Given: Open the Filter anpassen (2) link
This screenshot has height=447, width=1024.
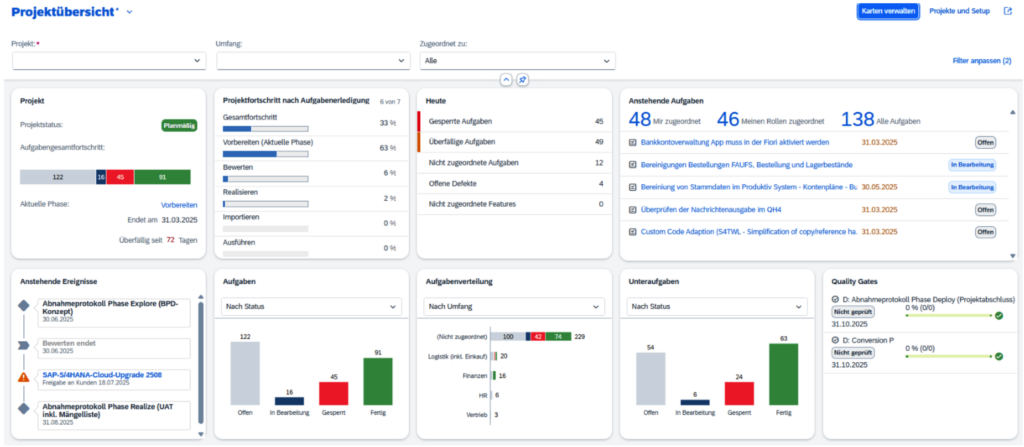Looking at the screenshot, I should 982,61.
